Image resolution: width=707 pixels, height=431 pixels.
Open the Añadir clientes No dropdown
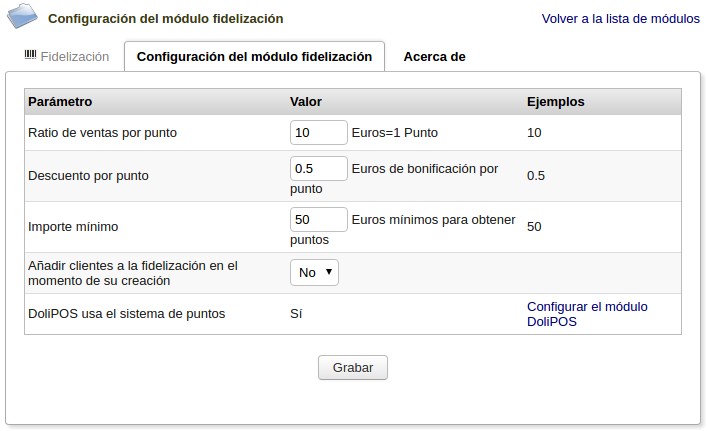(x=315, y=272)
